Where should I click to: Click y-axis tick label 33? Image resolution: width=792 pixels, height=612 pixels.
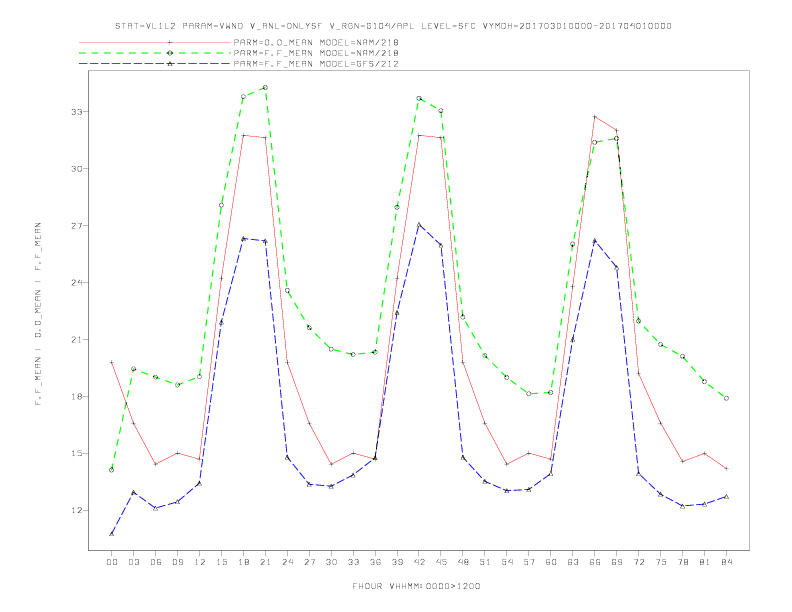click(76, 112)
